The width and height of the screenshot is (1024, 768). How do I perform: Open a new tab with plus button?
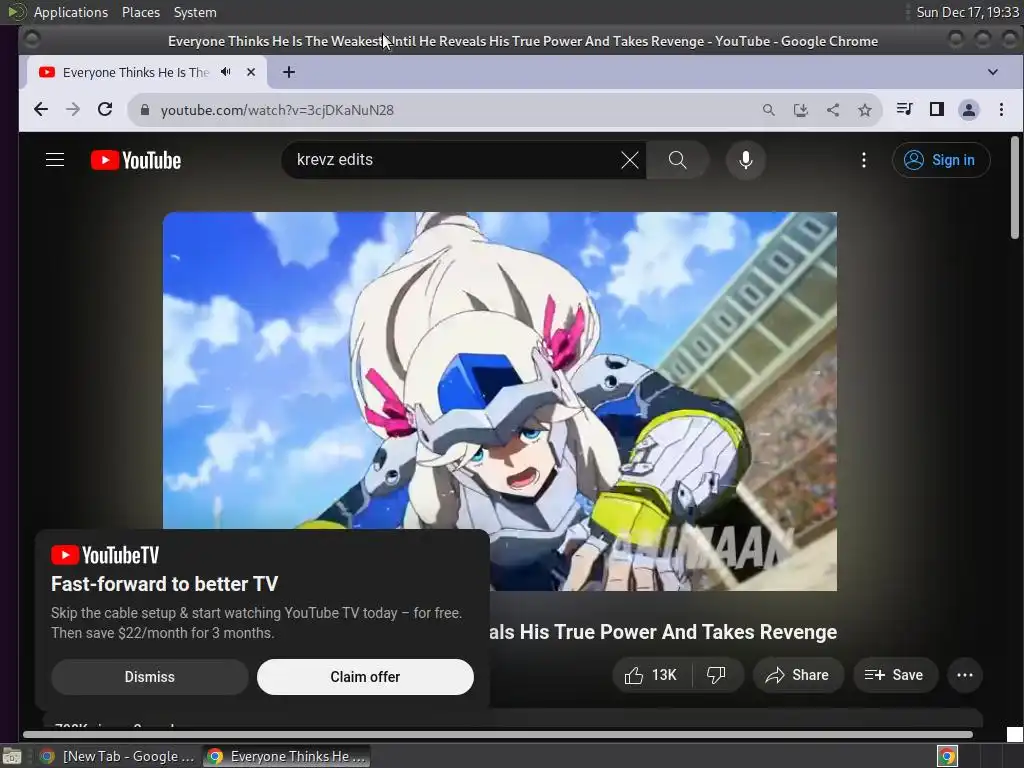[x=289, y=72]
